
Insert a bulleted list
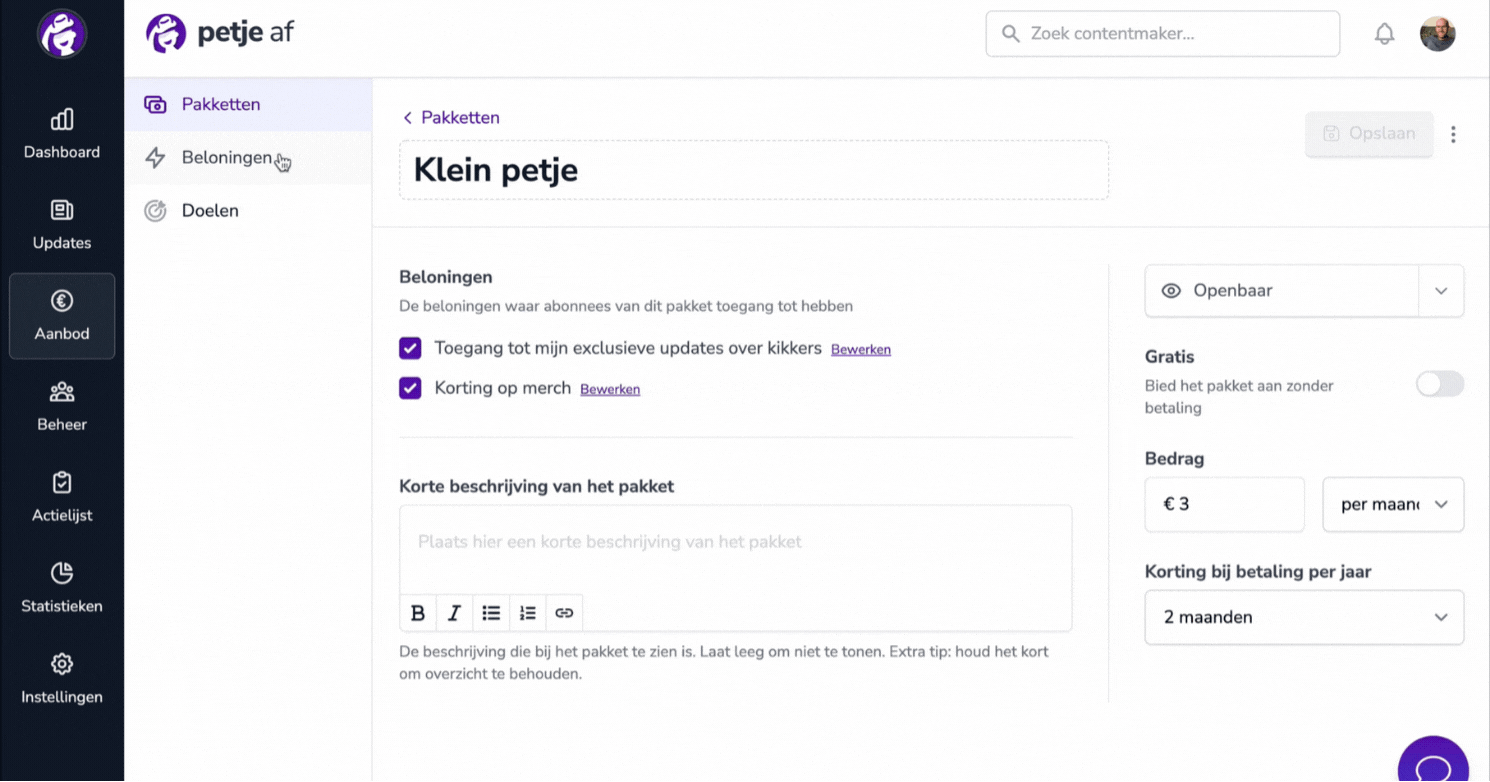tap(491, 613)
